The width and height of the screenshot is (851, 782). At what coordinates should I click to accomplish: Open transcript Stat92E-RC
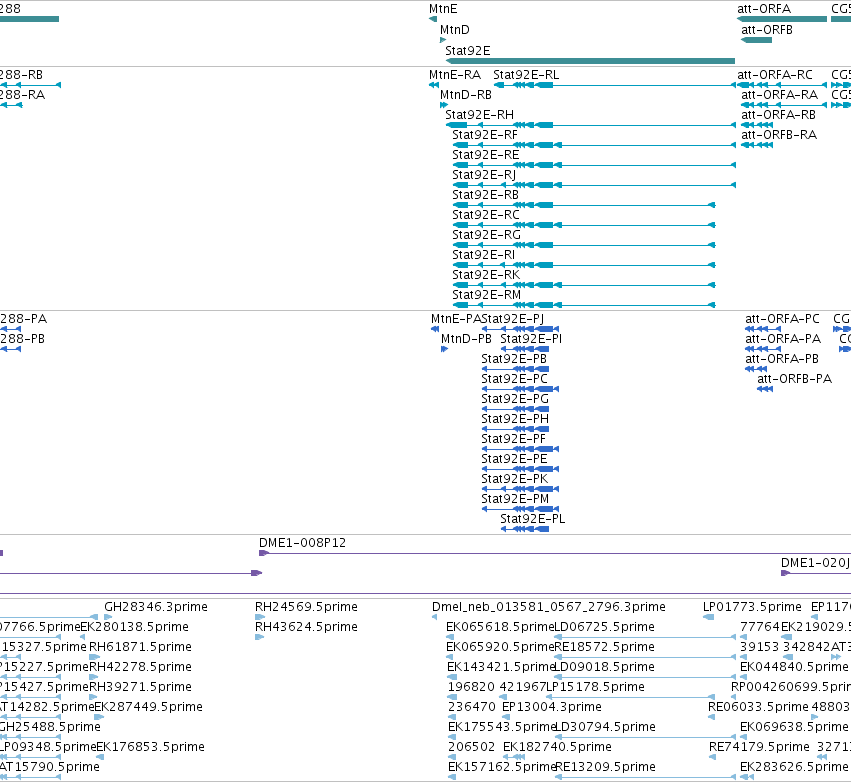[486, 215]
